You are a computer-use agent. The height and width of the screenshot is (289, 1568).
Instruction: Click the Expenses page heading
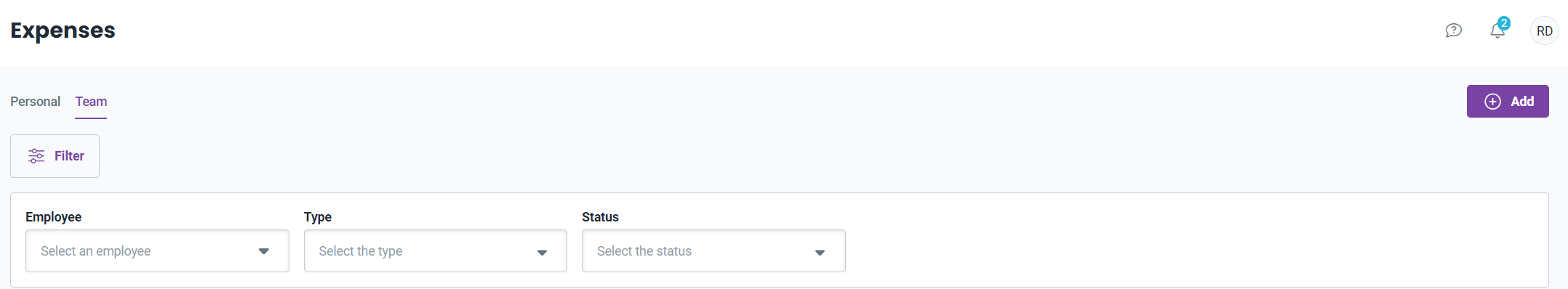point(63,30)
